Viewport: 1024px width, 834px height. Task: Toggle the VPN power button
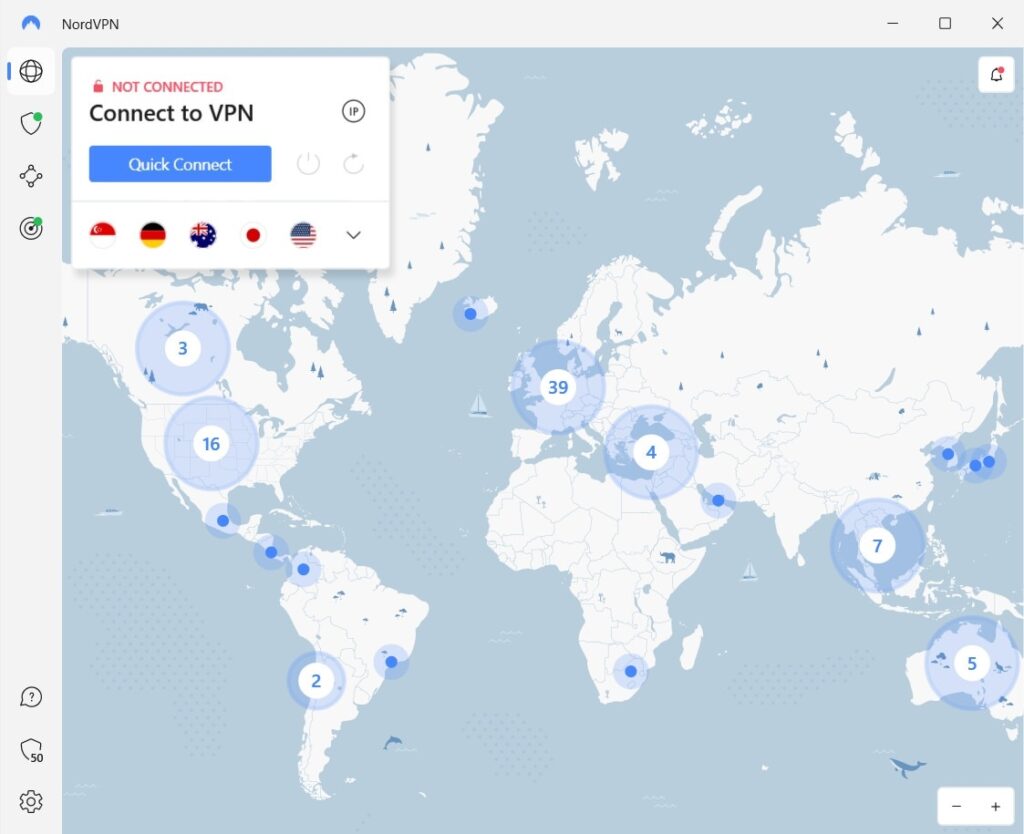(308, 163)
